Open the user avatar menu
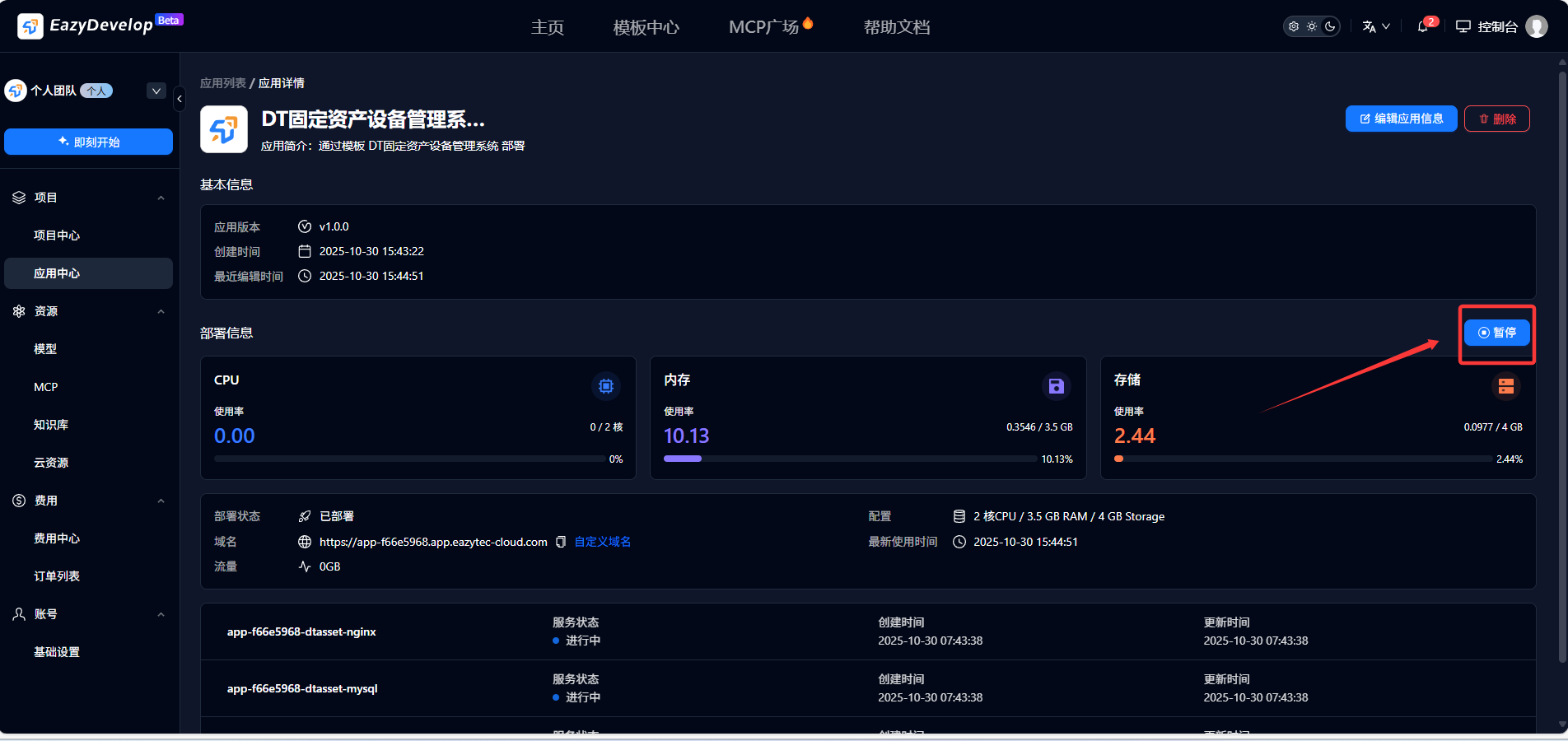The width and height of the screenshot is (1568, 741). pyautogui.click(x=1537, y=26)
